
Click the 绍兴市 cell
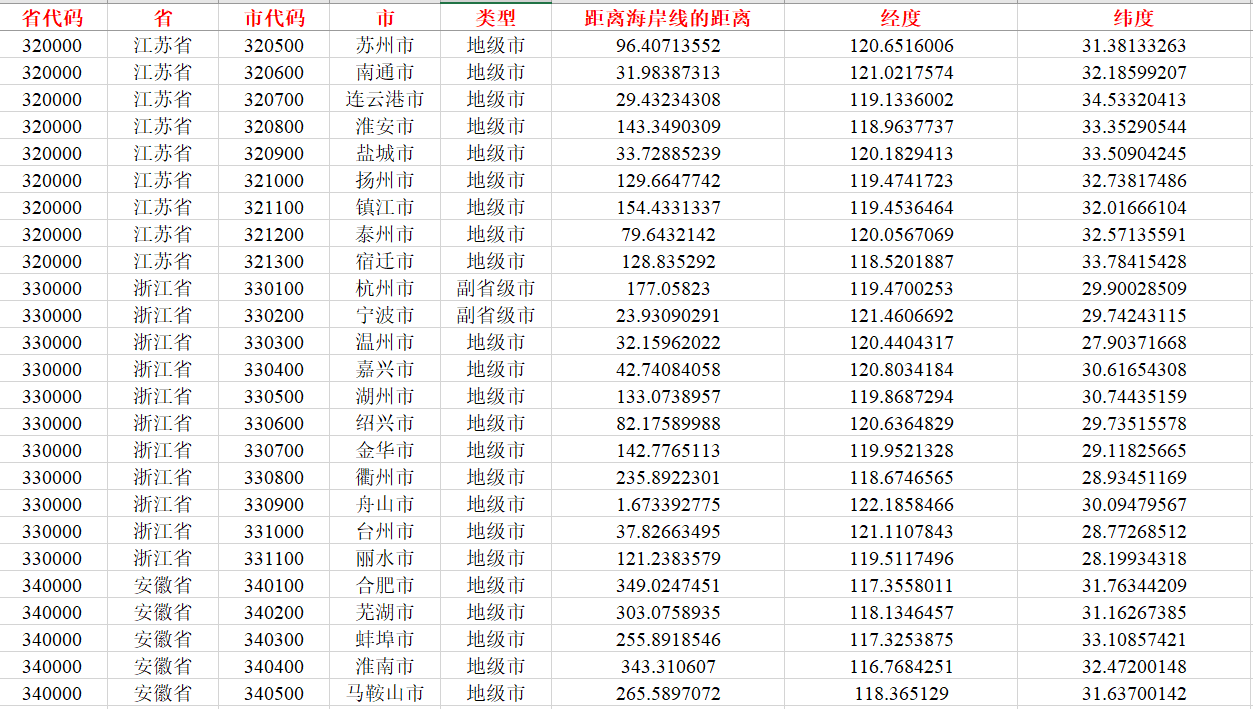[x=385, y=423]
